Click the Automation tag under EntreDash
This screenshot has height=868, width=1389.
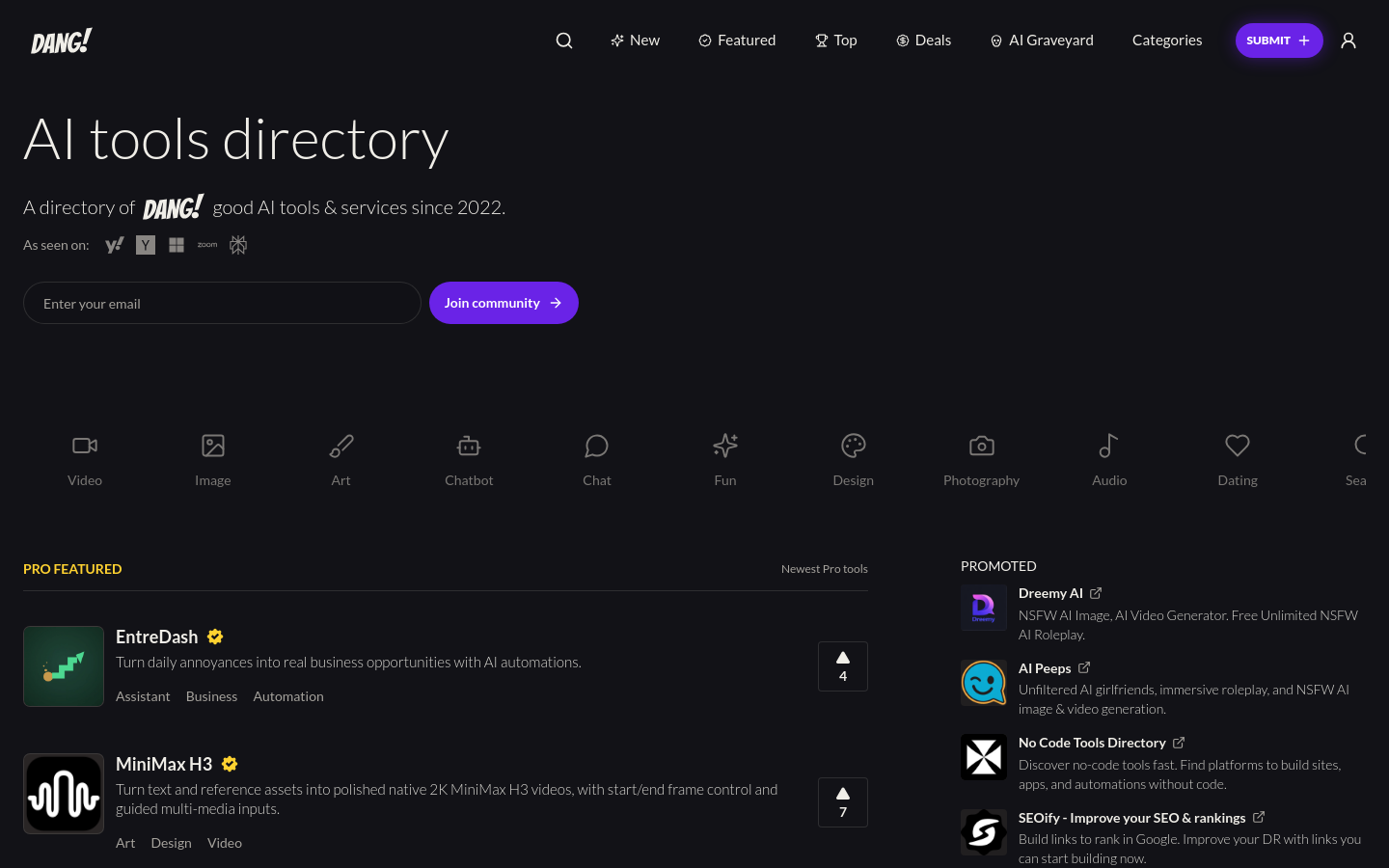click(x=288, y=696)
